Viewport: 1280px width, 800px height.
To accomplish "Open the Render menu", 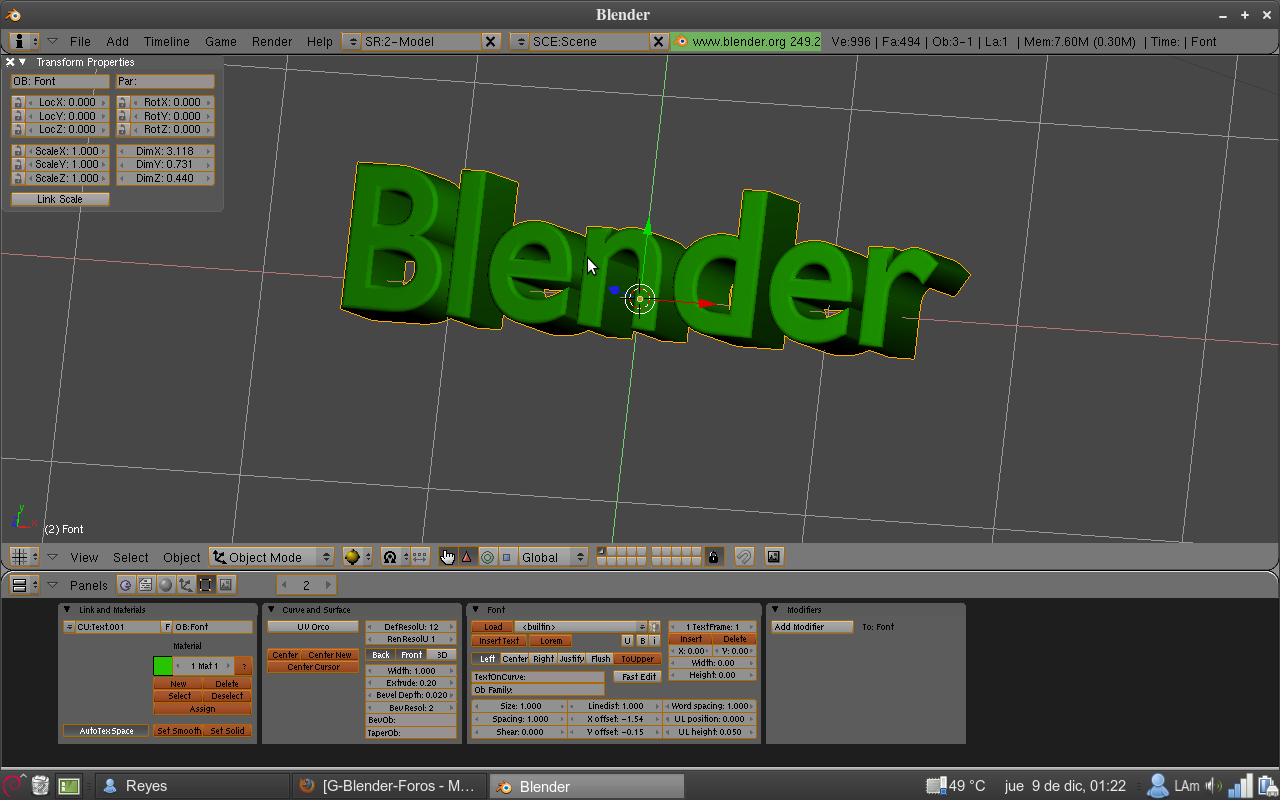I will coord(272,41).
